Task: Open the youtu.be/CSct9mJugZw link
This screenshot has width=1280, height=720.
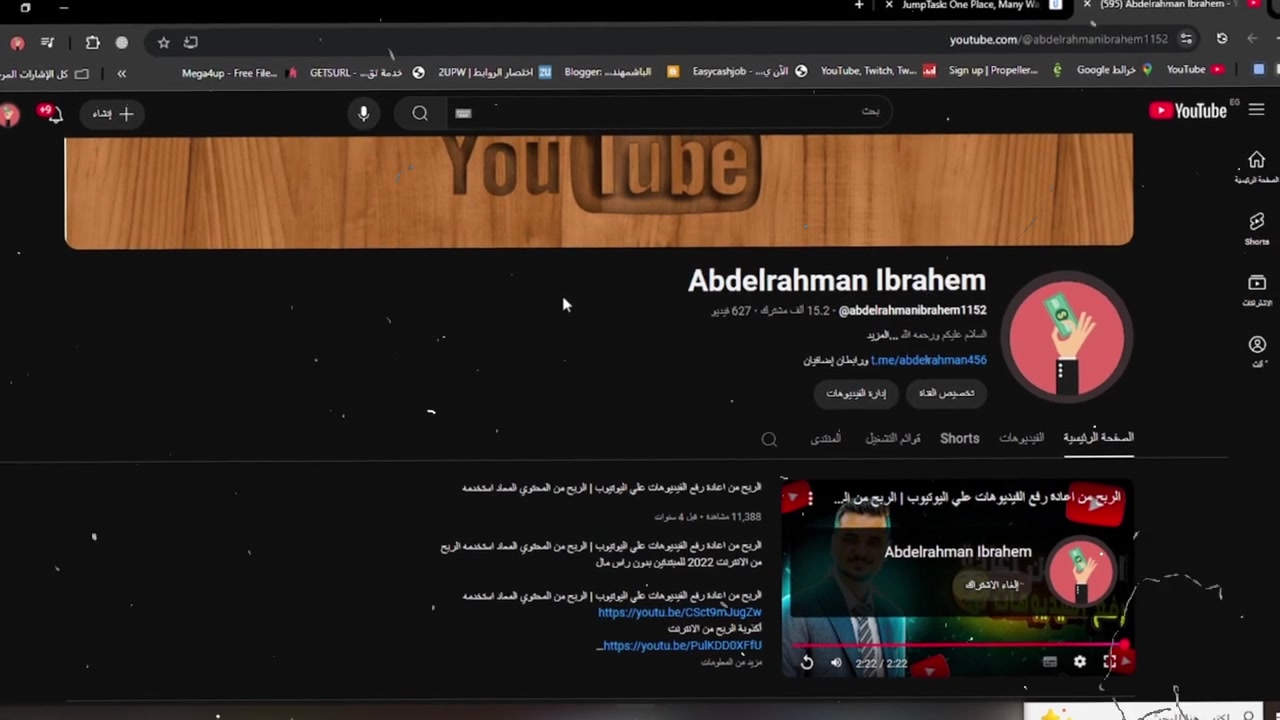Action: pos(680,612)
